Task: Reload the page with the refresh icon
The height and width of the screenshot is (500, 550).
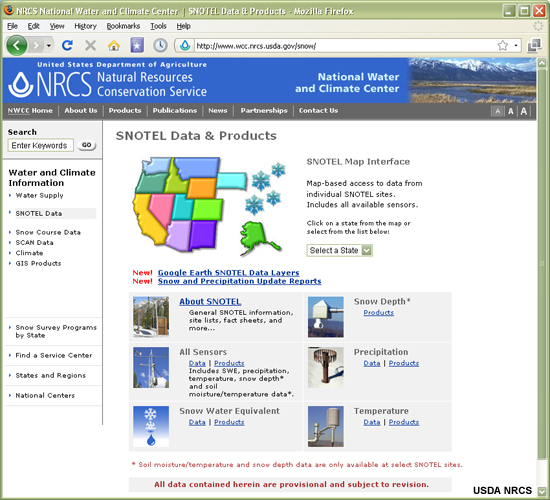Action: pyautogui.click(x=67, y=45)
